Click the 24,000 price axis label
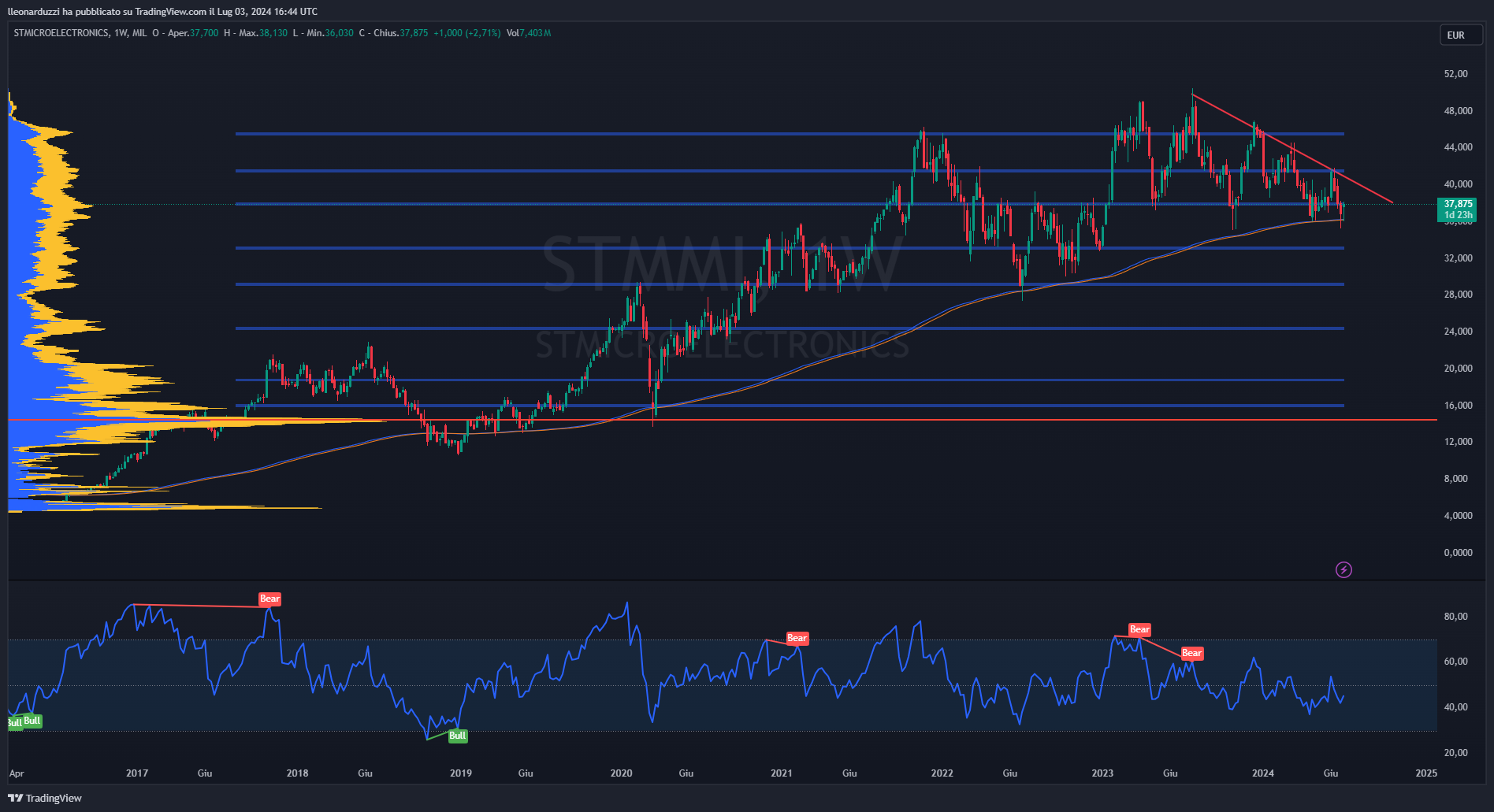1494x812 pixels. [x=1458, y=332]
